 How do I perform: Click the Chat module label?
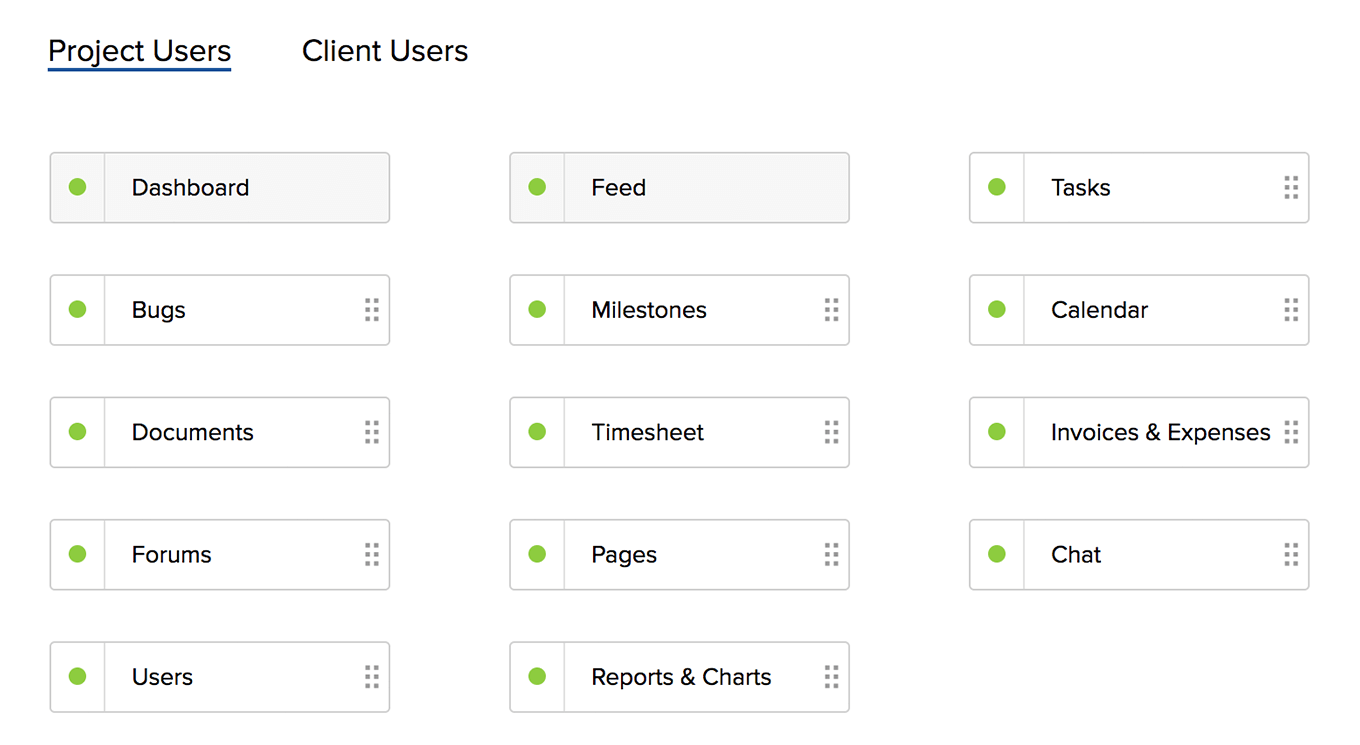1076,555
